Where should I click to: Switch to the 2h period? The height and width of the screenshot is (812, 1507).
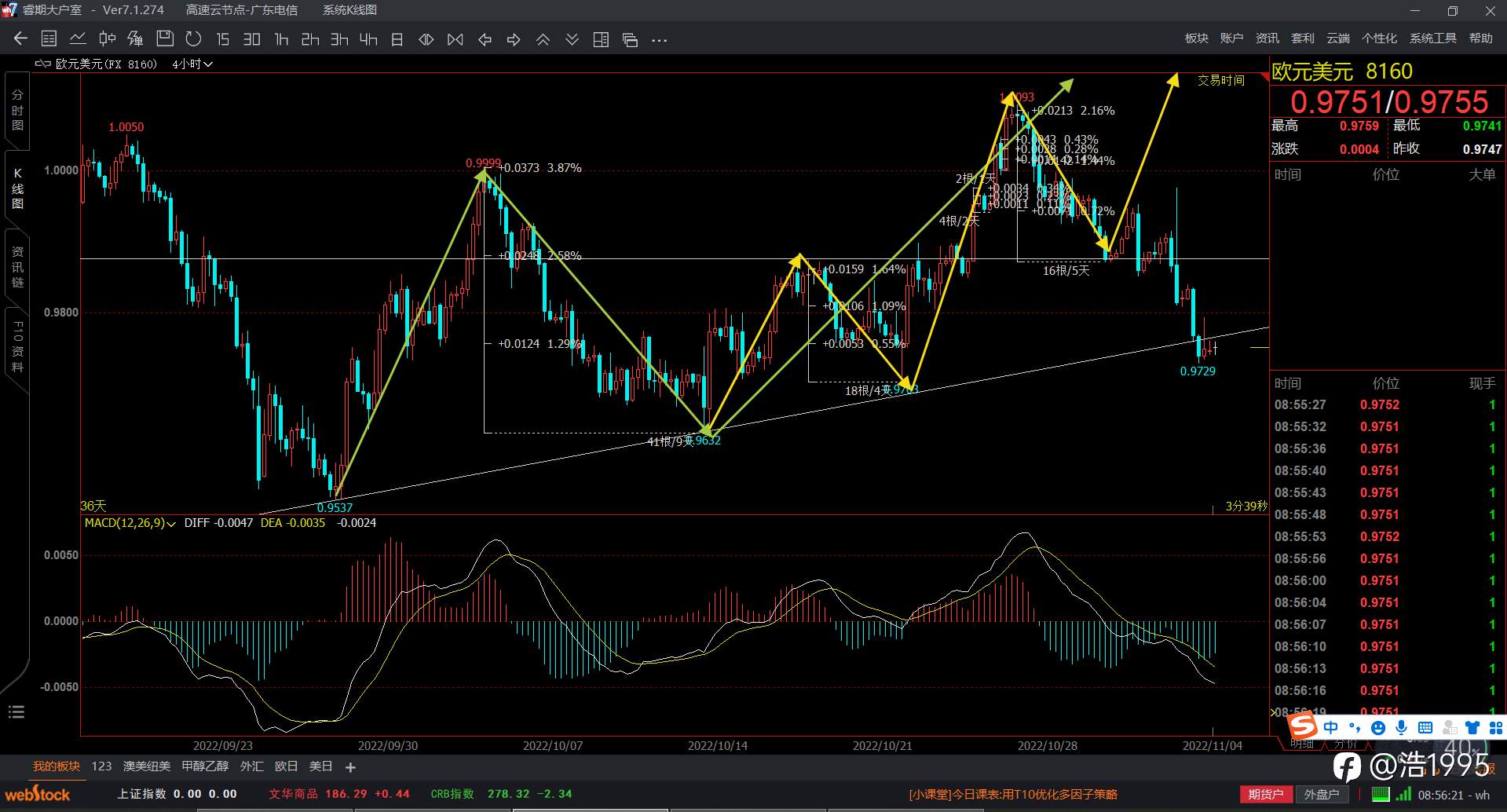point(310,38)
